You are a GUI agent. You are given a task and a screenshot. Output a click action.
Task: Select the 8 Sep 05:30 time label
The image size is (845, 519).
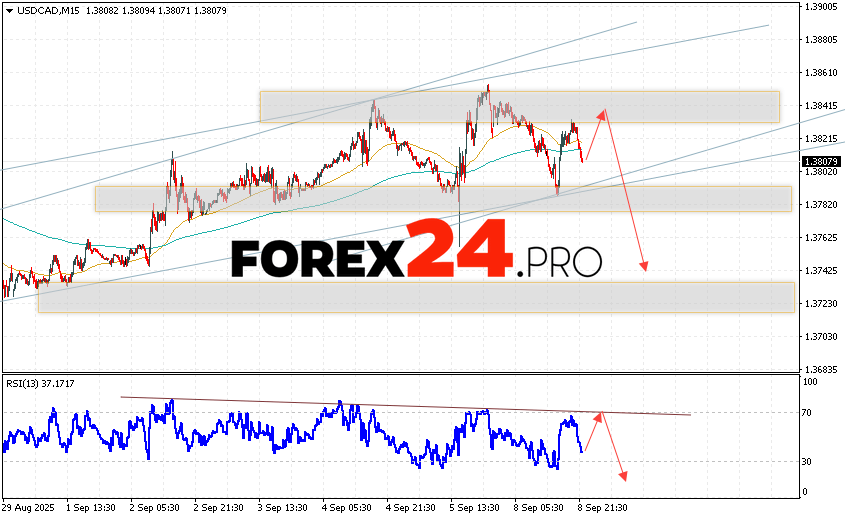(x=538, y=508)
